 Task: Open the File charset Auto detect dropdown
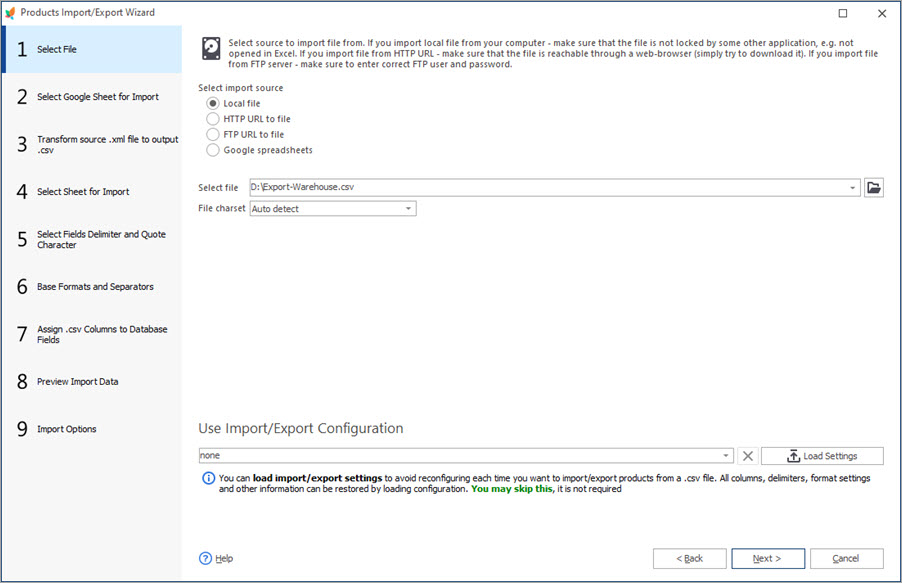[408, 209]
